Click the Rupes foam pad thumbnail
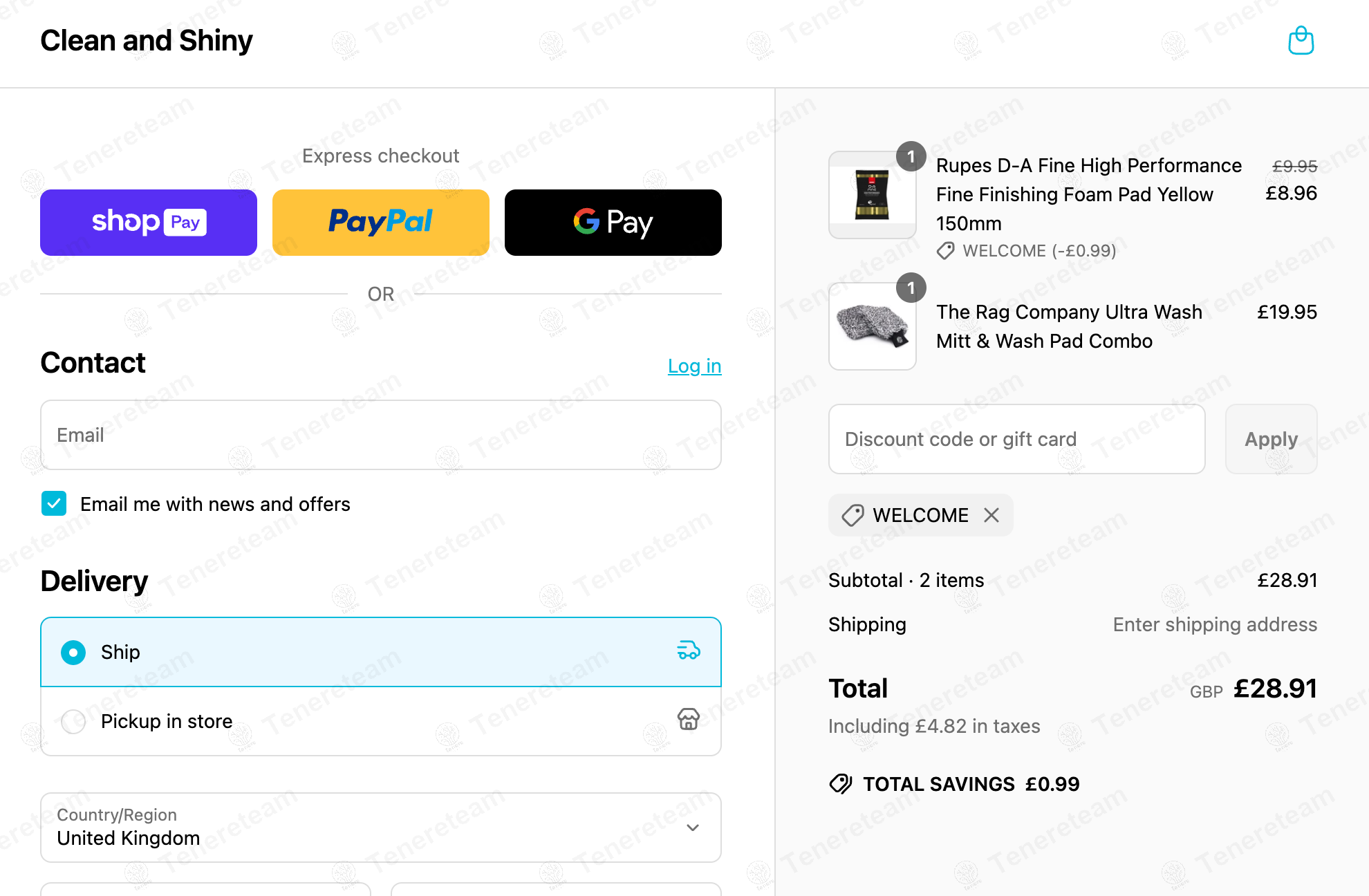The height and width of the screenshot is (896, 1369). pos(873,195)
